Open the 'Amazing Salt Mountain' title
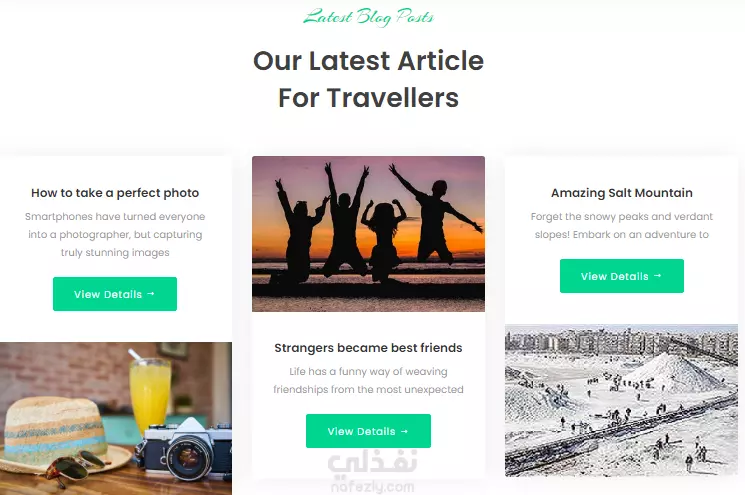This screenshot has height=495, width=745. [621, 193]
